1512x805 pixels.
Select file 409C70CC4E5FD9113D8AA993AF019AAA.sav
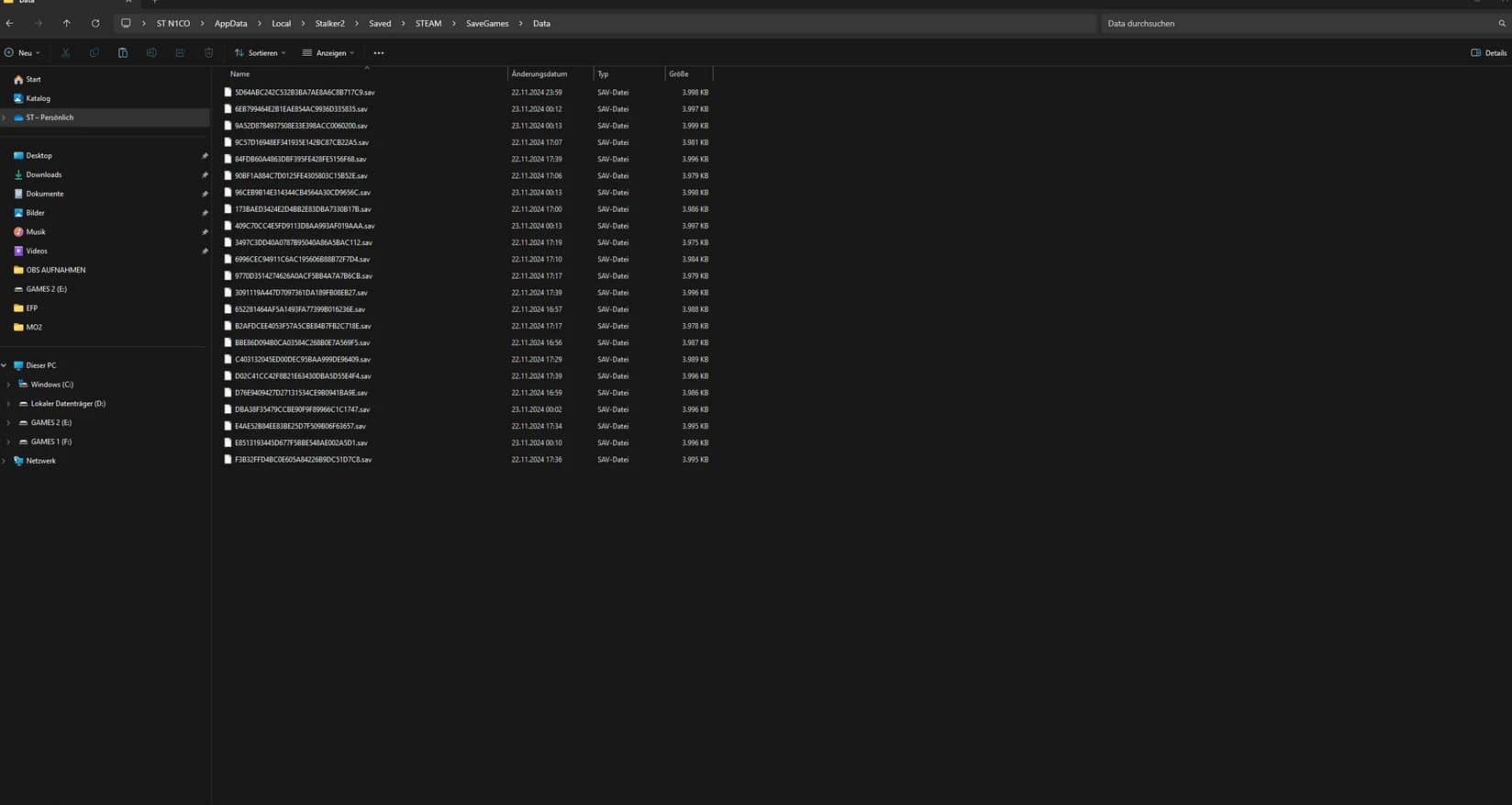tap(305, 226)
